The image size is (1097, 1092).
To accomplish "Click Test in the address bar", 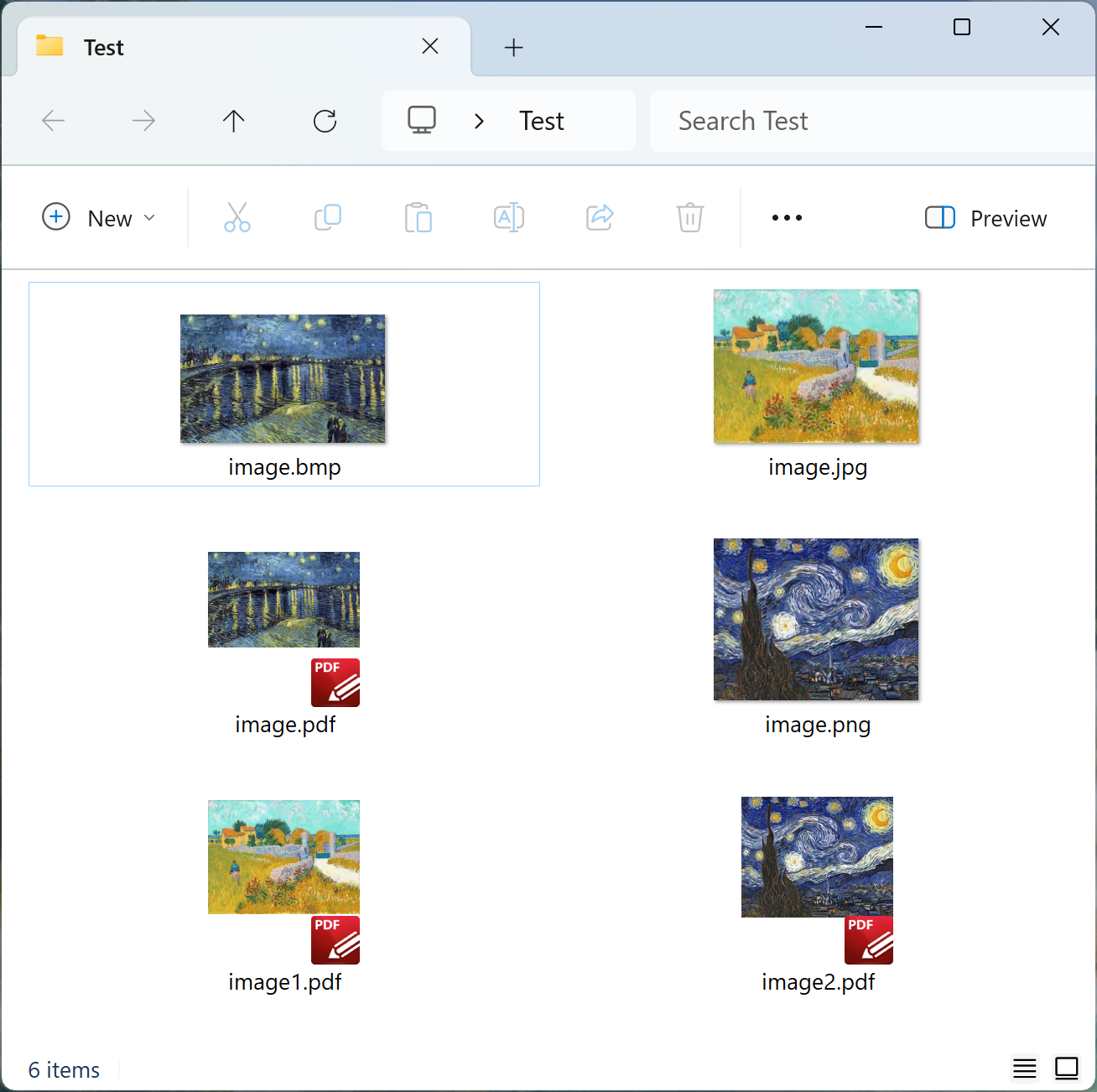I will [x=542, y=121].
